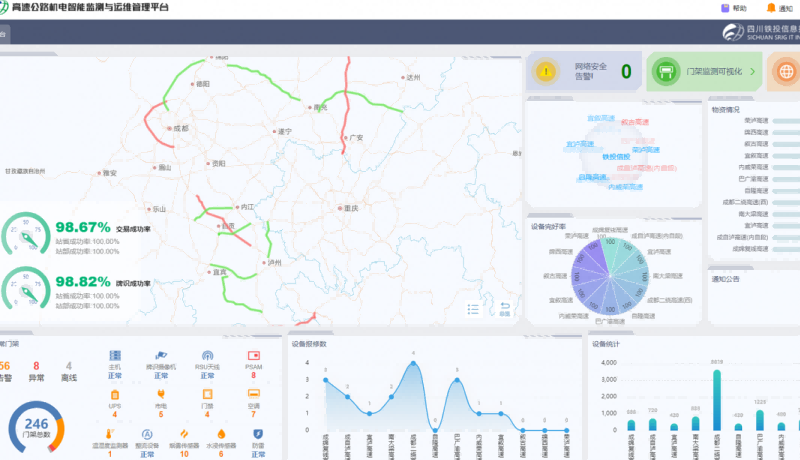
Task: Click the 空调 air conditioner icon
Action: point(253,395)
